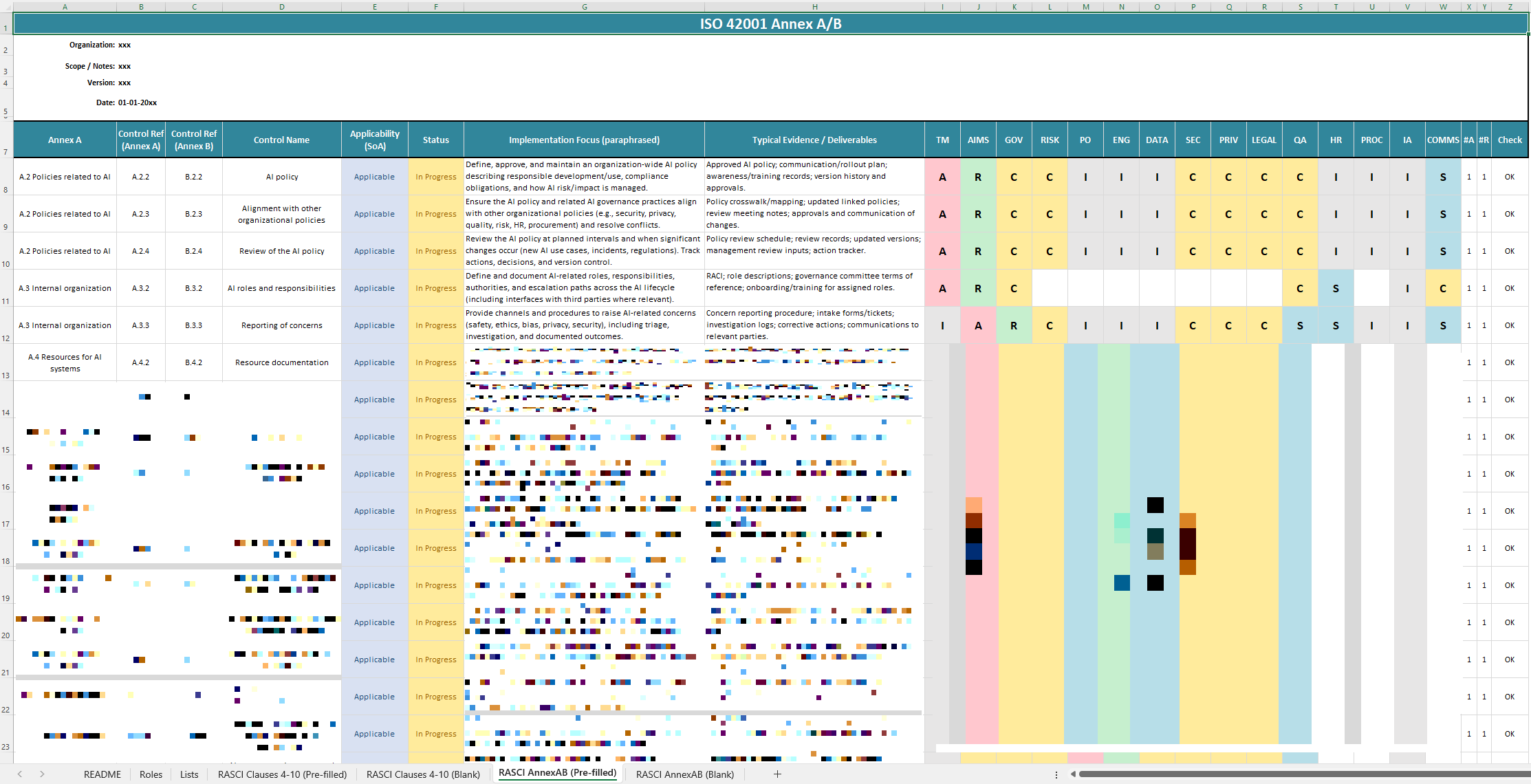Open RASCI Clauses 4-10 (Blank) tab
This screenshot has height=784, width=1531.
pyautogui.click(x=423, y=774)
